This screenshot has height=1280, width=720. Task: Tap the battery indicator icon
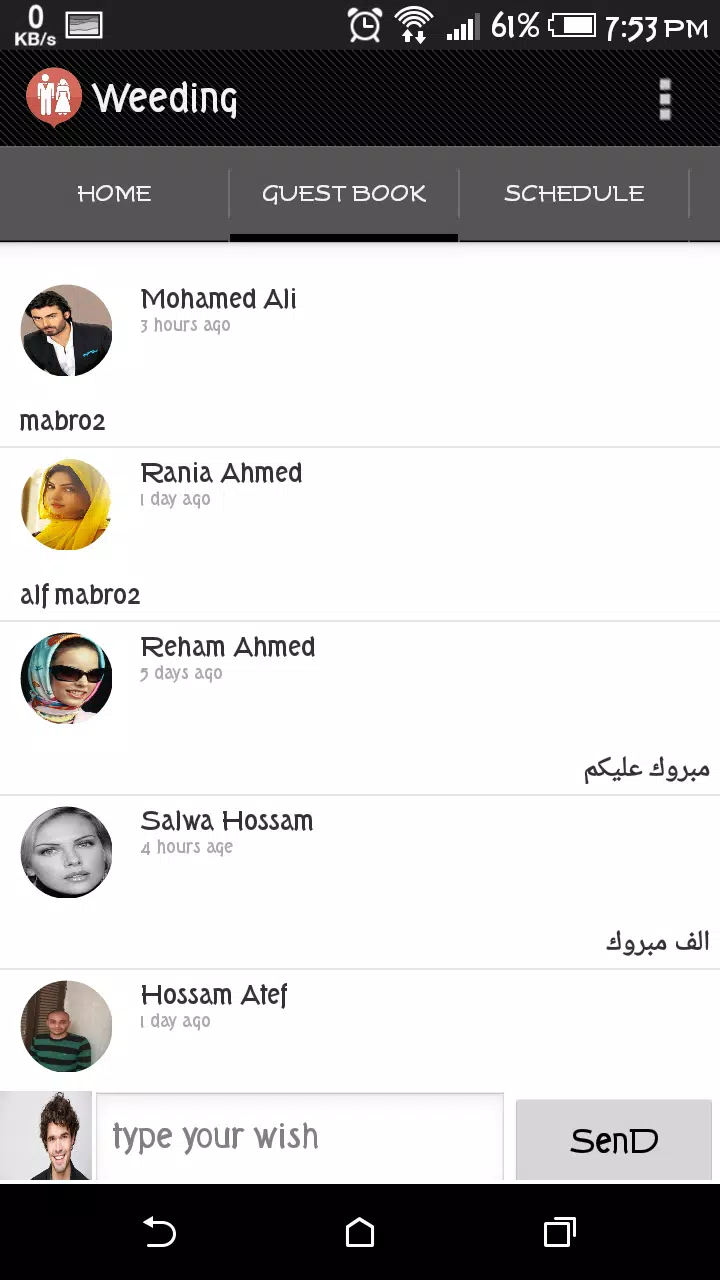point(572,25)
